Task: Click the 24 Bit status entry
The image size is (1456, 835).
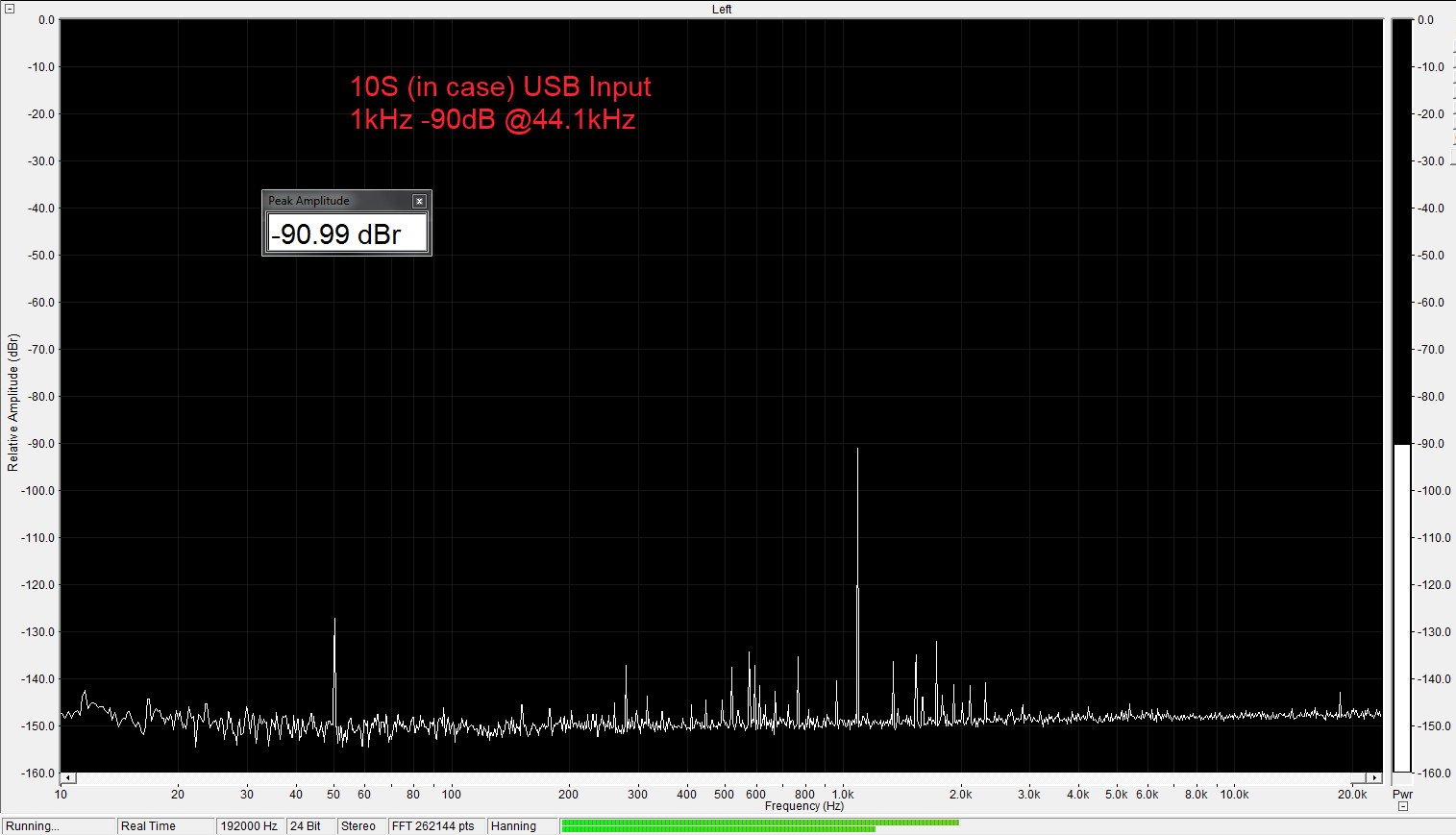Action: pos(310,826)
